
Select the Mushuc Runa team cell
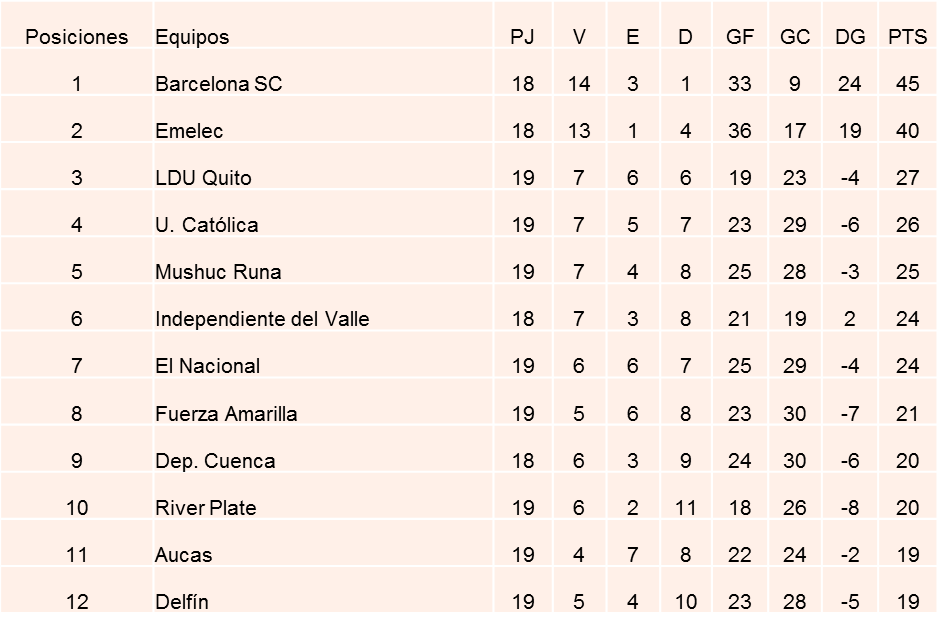pyautogui.click(x=218, y=272)
